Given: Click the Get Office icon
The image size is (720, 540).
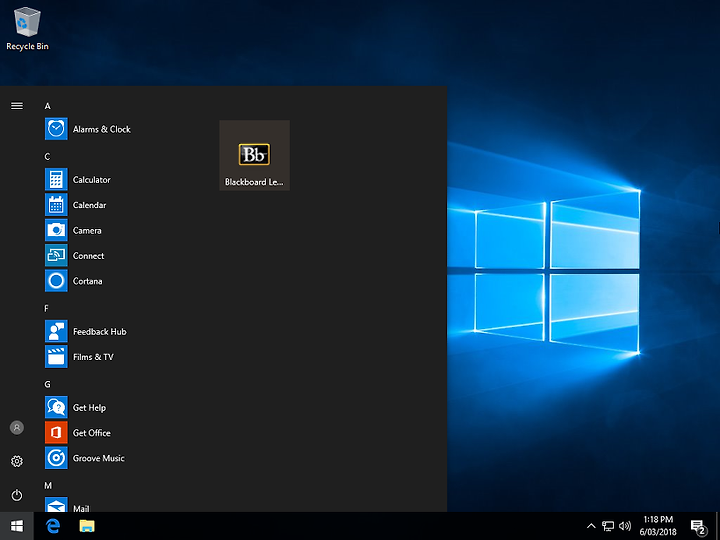Looking at the screenshot, I should click(x=56, y=433).
